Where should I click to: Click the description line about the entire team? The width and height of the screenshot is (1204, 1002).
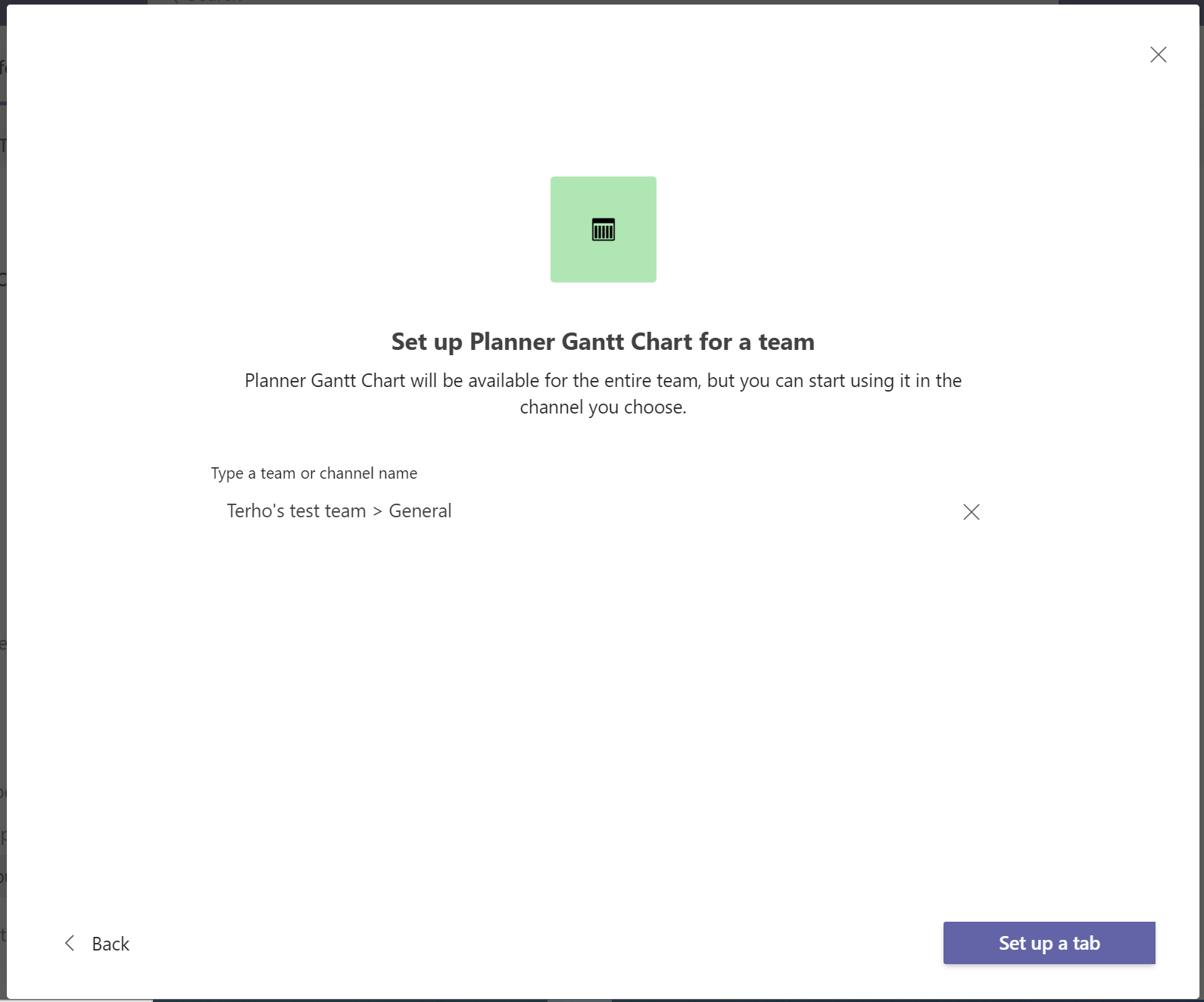(602, 380)
